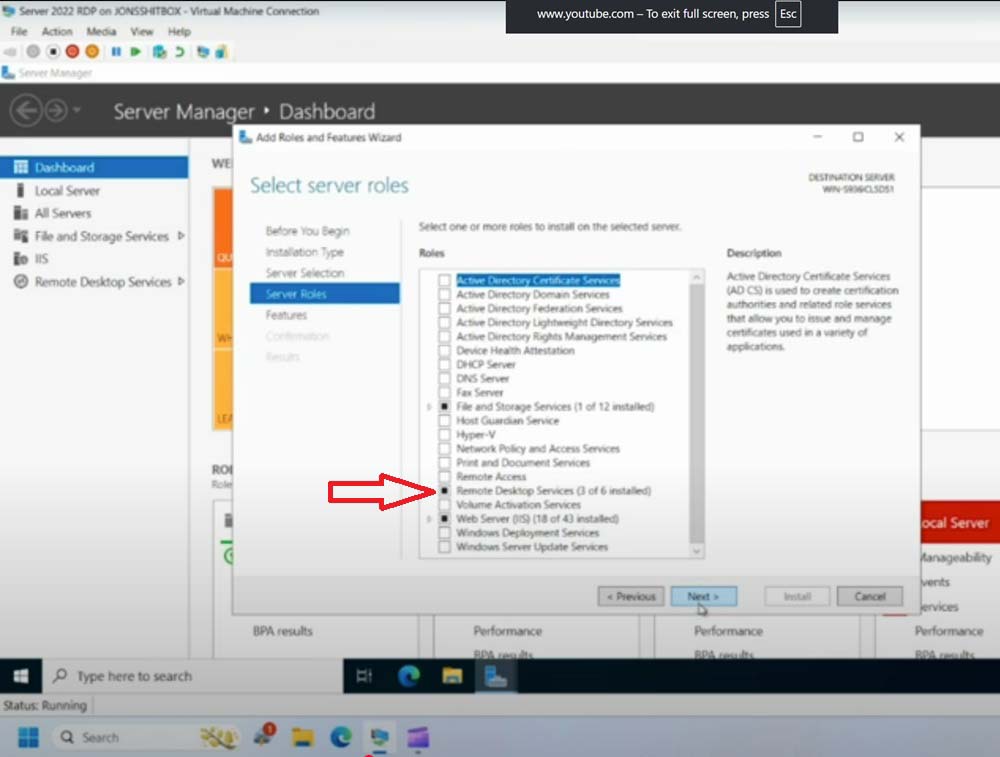Open Task View in the guest taskbar

(364, 677)
